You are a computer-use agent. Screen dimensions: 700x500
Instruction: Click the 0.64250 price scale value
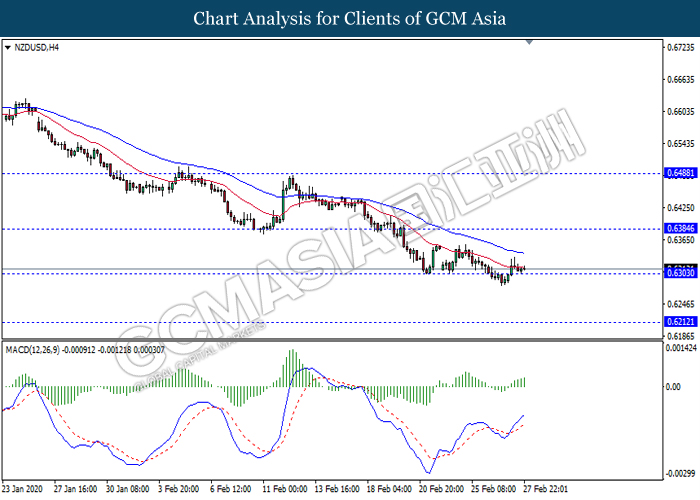coord(681,208)
